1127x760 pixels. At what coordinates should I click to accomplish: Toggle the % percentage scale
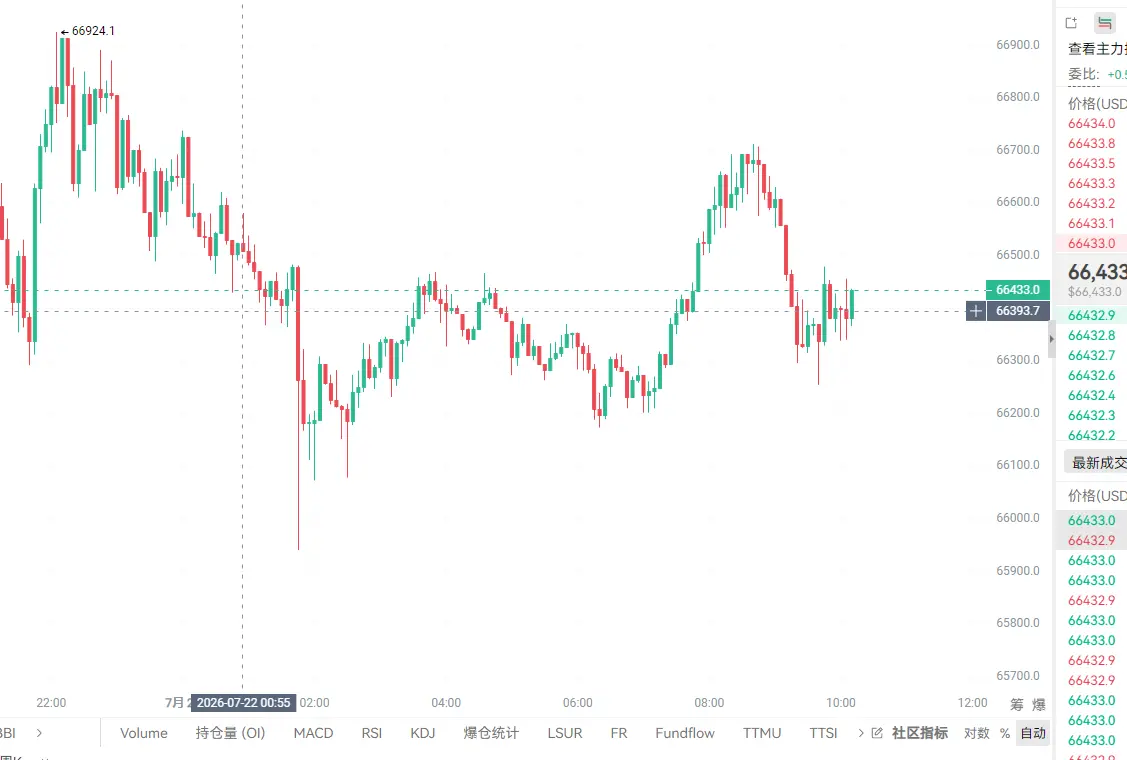pos(1005,733)
